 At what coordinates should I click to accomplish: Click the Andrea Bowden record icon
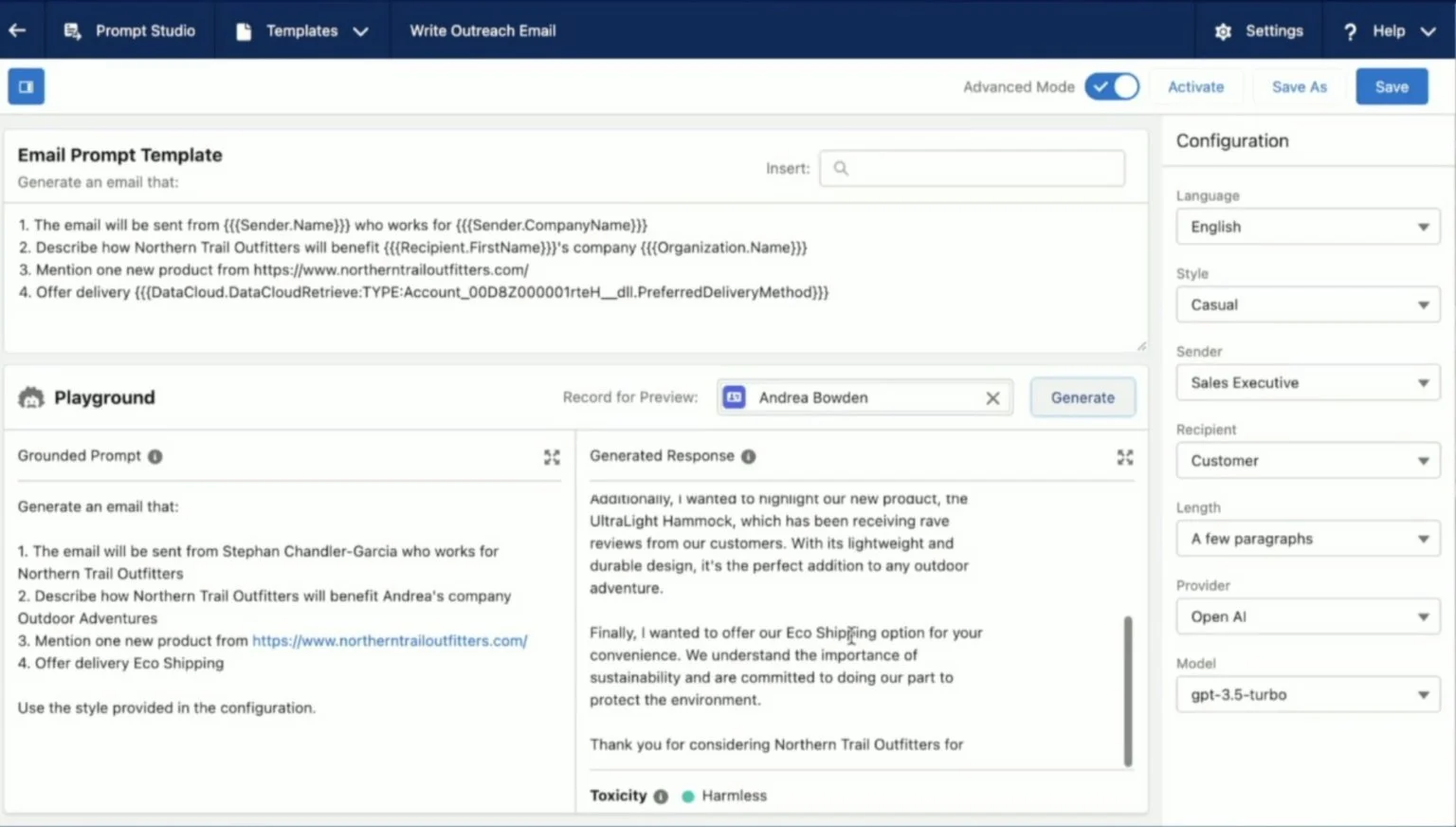click(735, 397)
